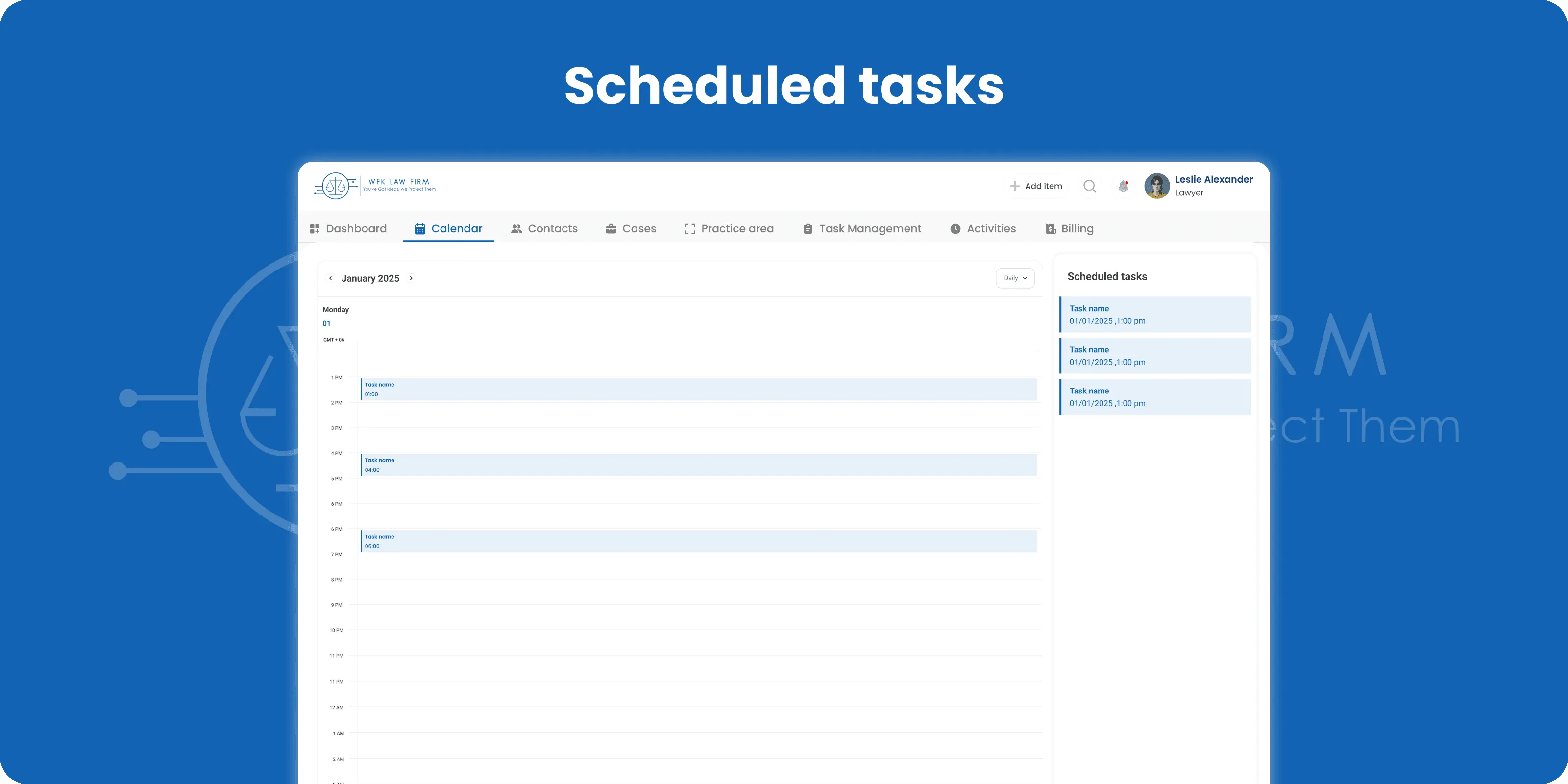Click the 9 PM time label
1568x784 pixels.
337,605
